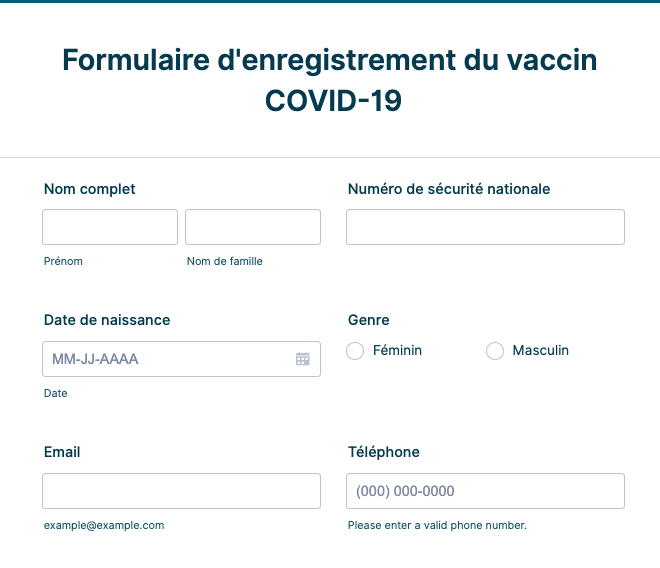Screen dimensions: 660x568
Task: Click the Email input field
Action: (x=181, y=491)
